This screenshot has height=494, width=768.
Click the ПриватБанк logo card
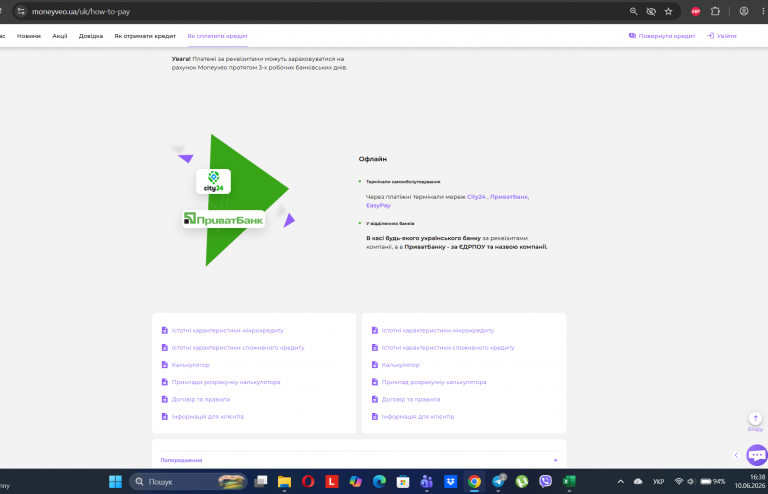pyautogui.click(x=224, y=219)
